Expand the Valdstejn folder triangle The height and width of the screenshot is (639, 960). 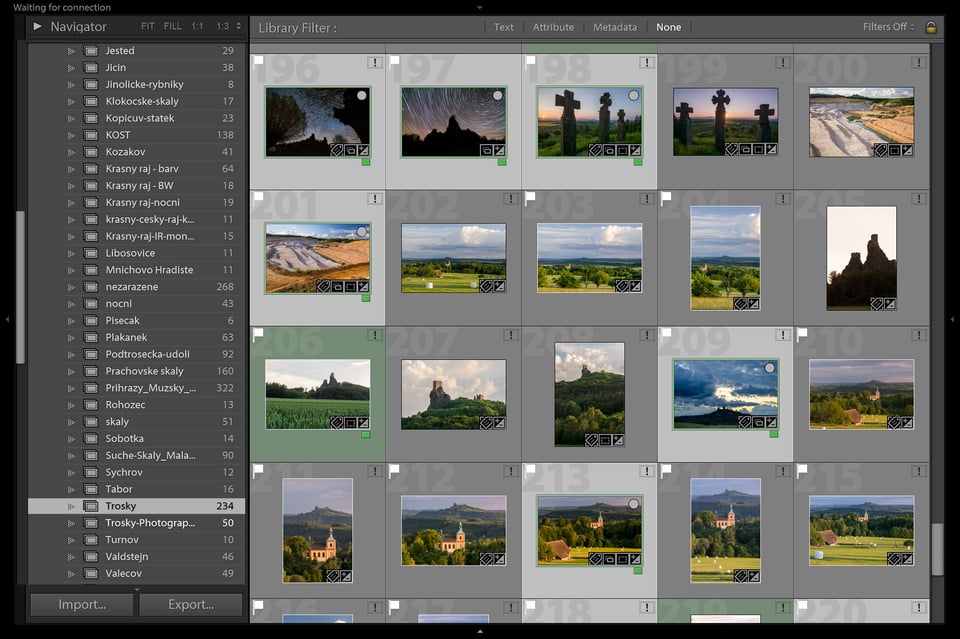click(71, 557)
